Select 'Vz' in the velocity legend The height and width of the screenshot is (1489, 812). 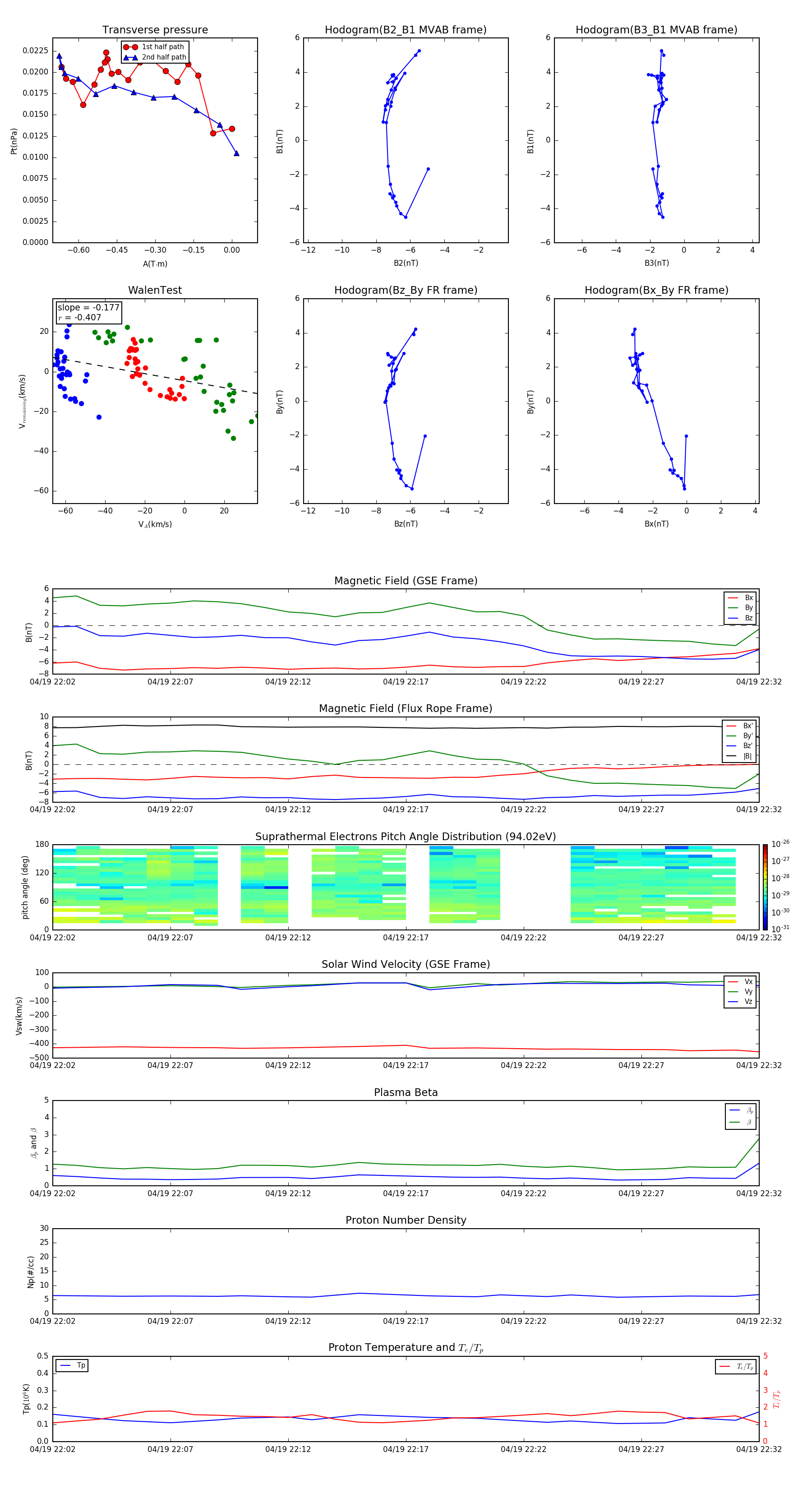click(x=740, y=1001)
